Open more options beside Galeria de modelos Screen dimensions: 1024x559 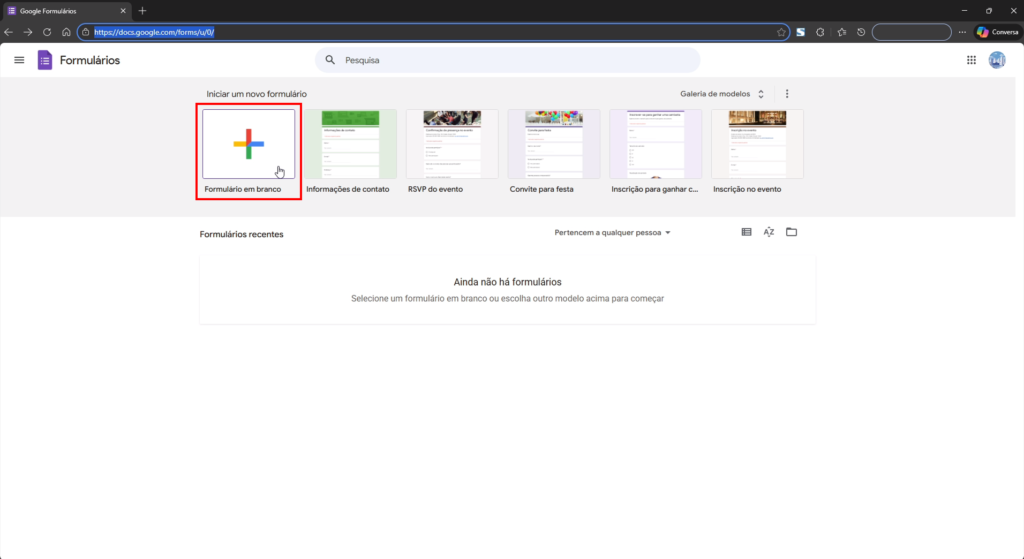click(787, 94)
